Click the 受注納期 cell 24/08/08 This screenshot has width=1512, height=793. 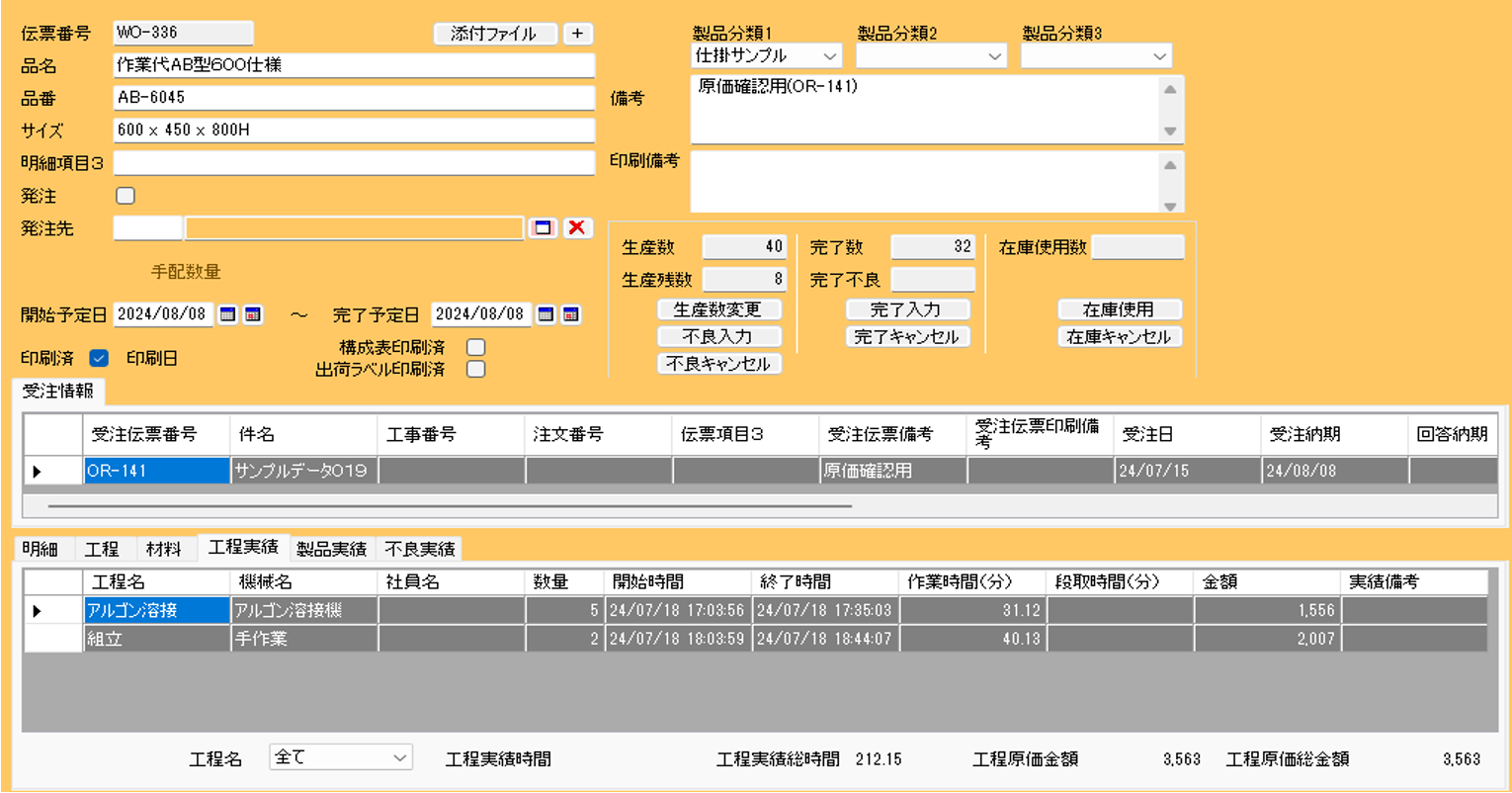(x=1334, y=472)
